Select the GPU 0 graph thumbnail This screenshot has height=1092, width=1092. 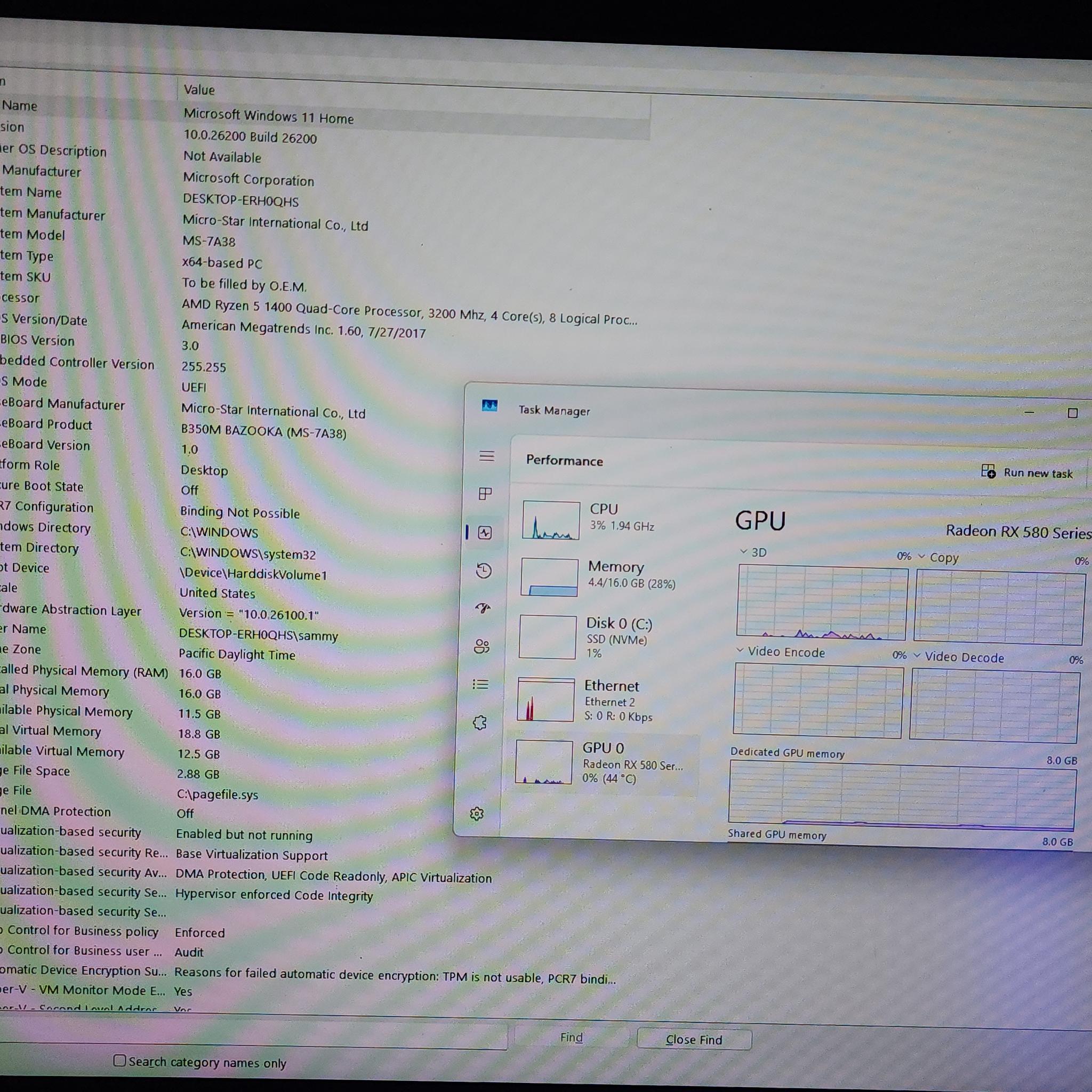pos(544,762)
